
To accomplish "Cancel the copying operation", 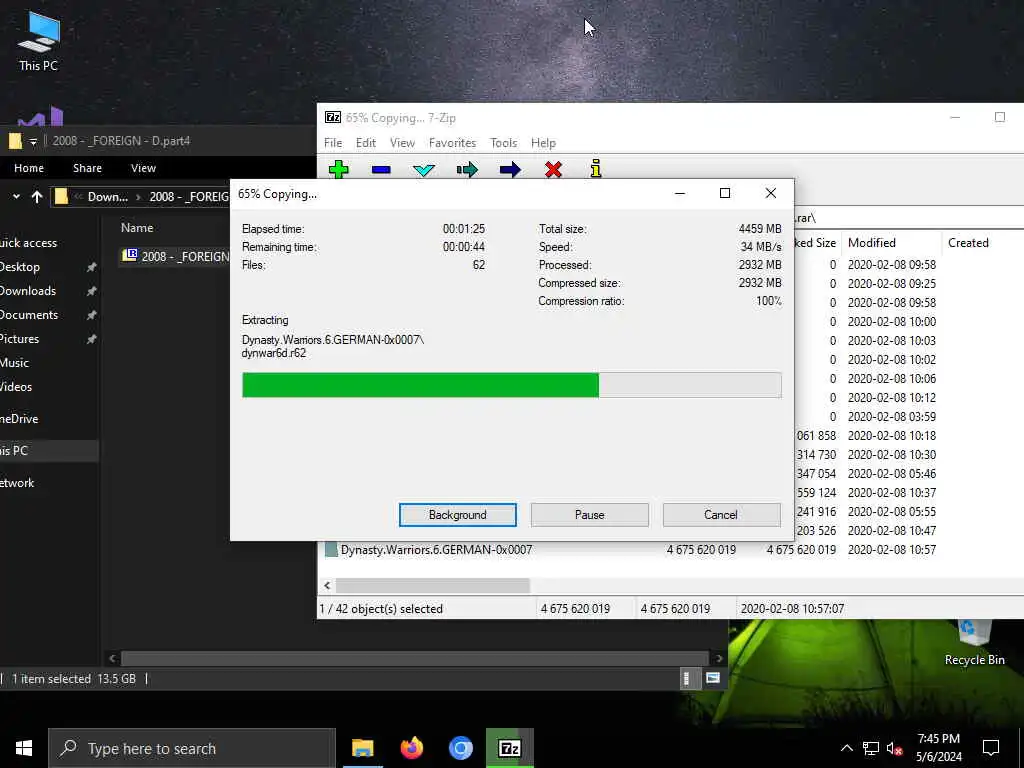I will (721, 515).
